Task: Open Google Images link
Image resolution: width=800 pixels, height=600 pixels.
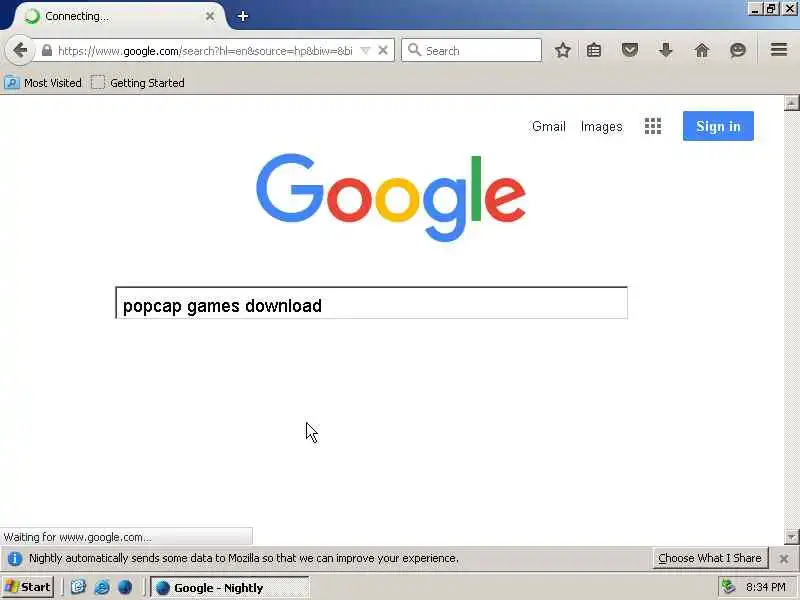Action: click(602, 126)
